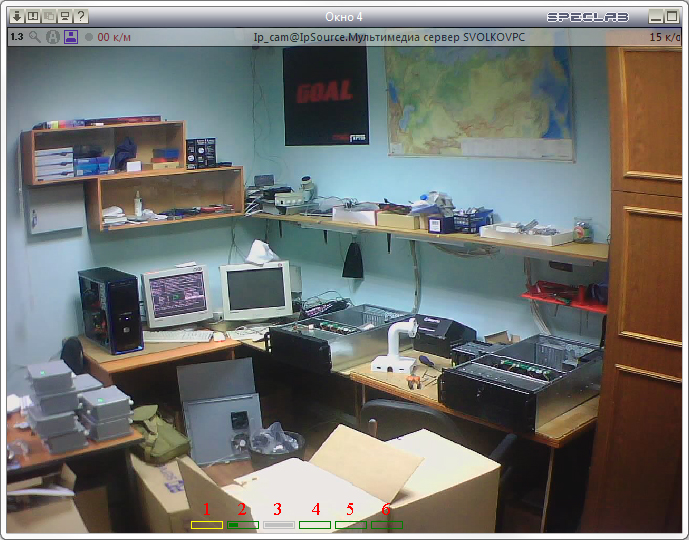Click the monitor display icon
689x540 pixels.
65,17
